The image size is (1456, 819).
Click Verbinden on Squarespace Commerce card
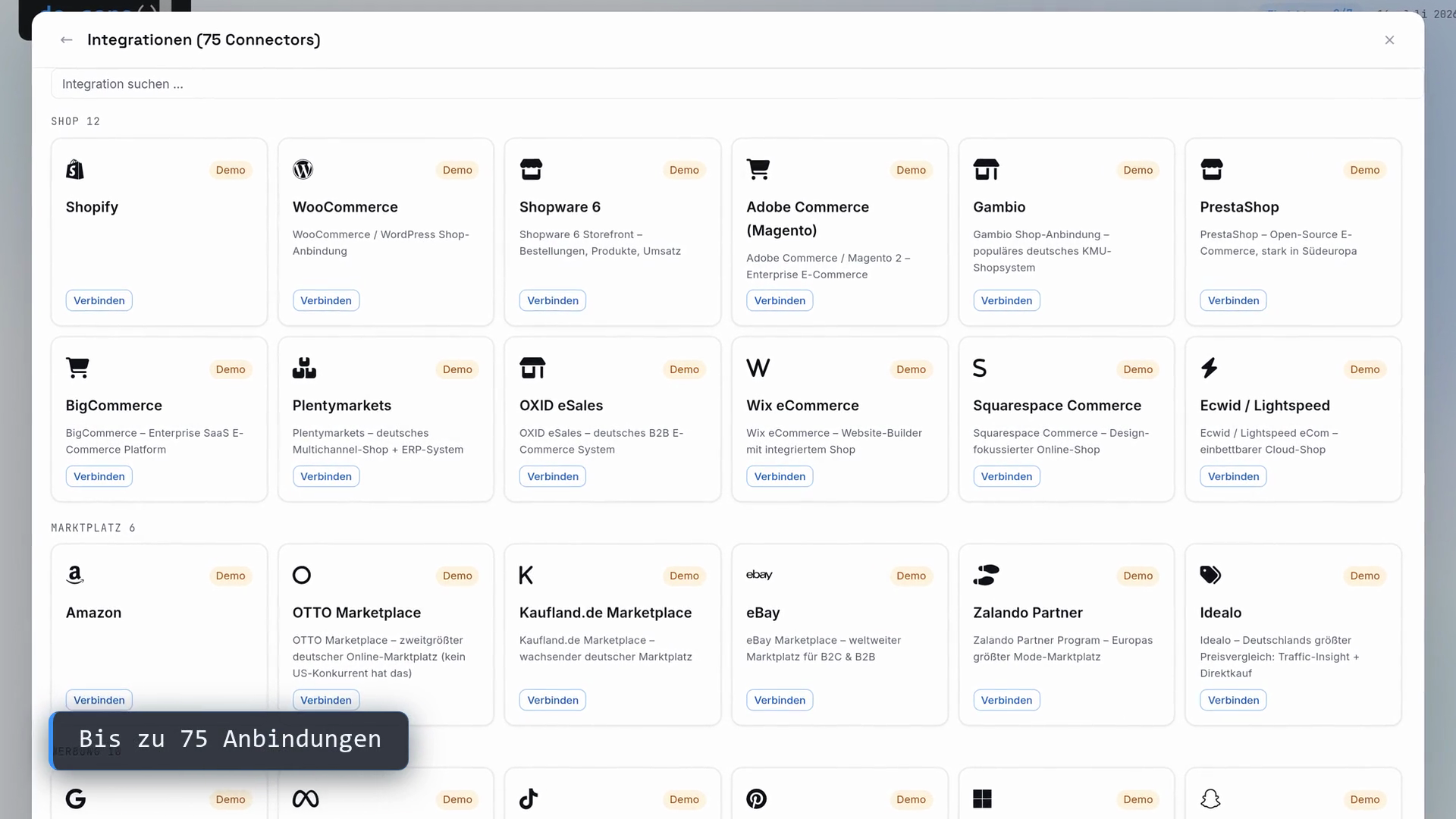click(x=1006, y=476)
